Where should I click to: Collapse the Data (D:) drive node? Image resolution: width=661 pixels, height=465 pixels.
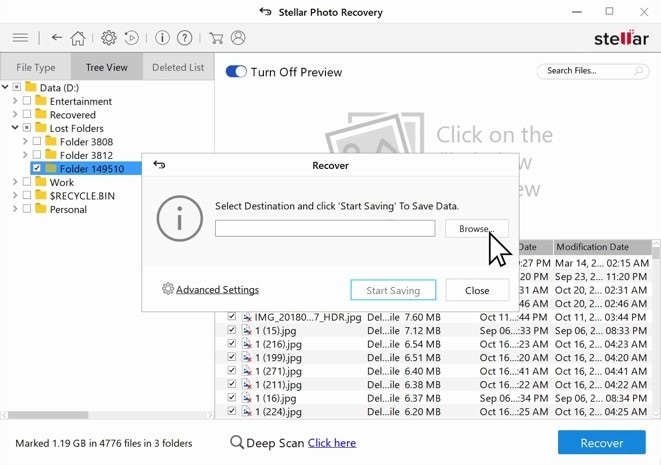coord(5,87)
